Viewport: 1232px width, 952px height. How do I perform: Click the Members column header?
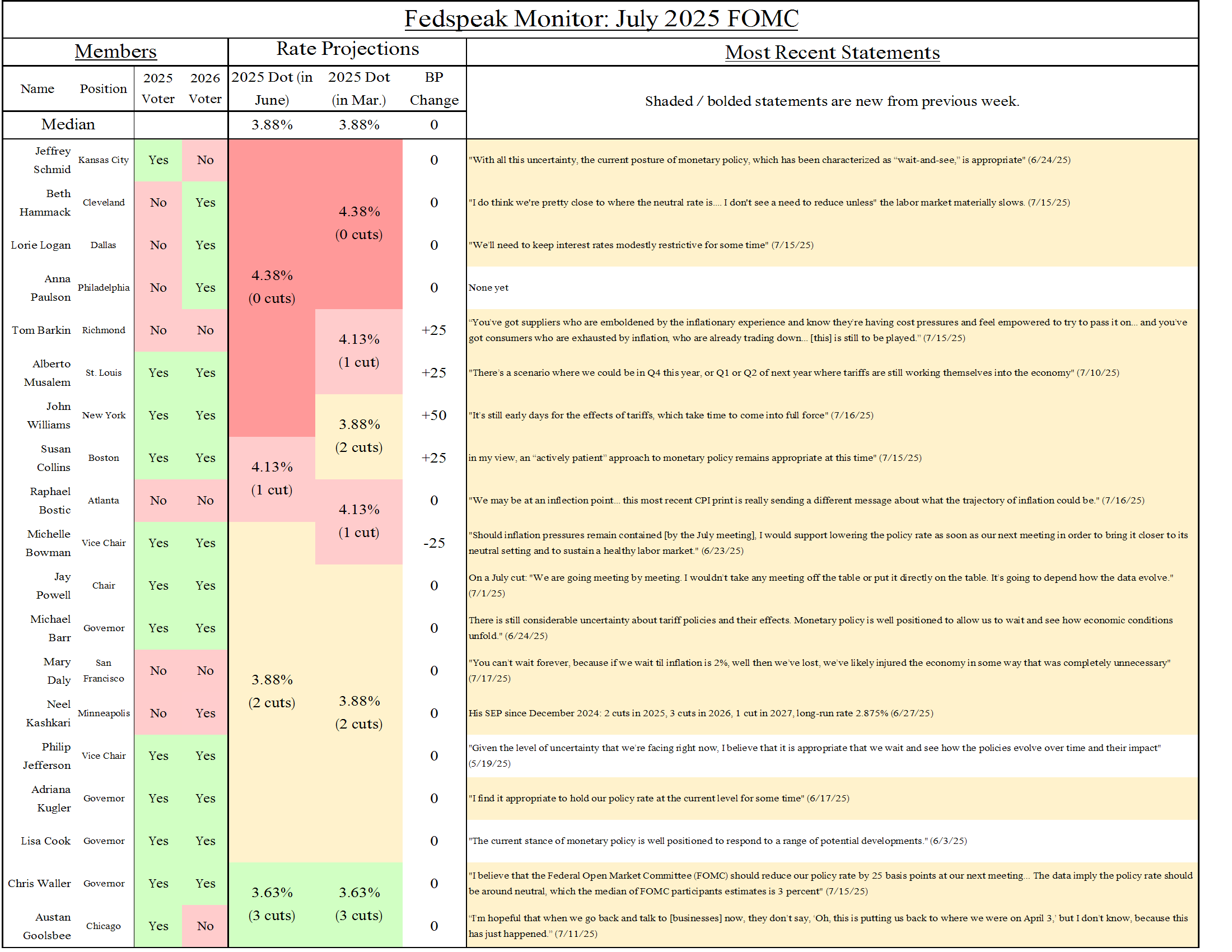(x=115, y=52)
